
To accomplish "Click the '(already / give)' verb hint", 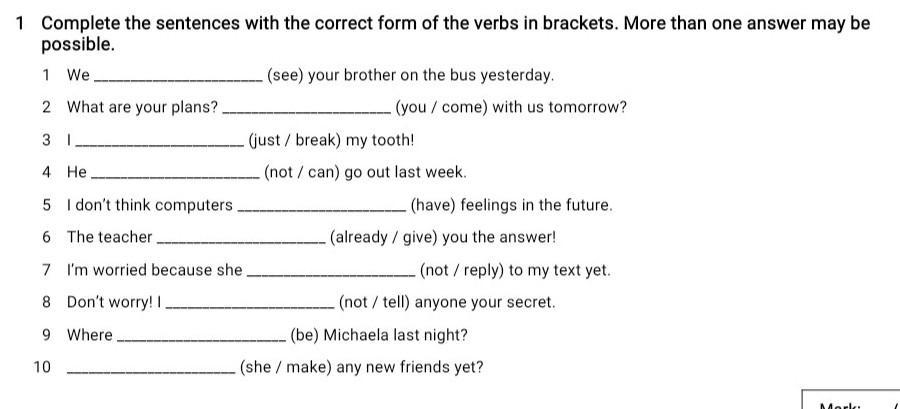I will click(x=384, y=237).
